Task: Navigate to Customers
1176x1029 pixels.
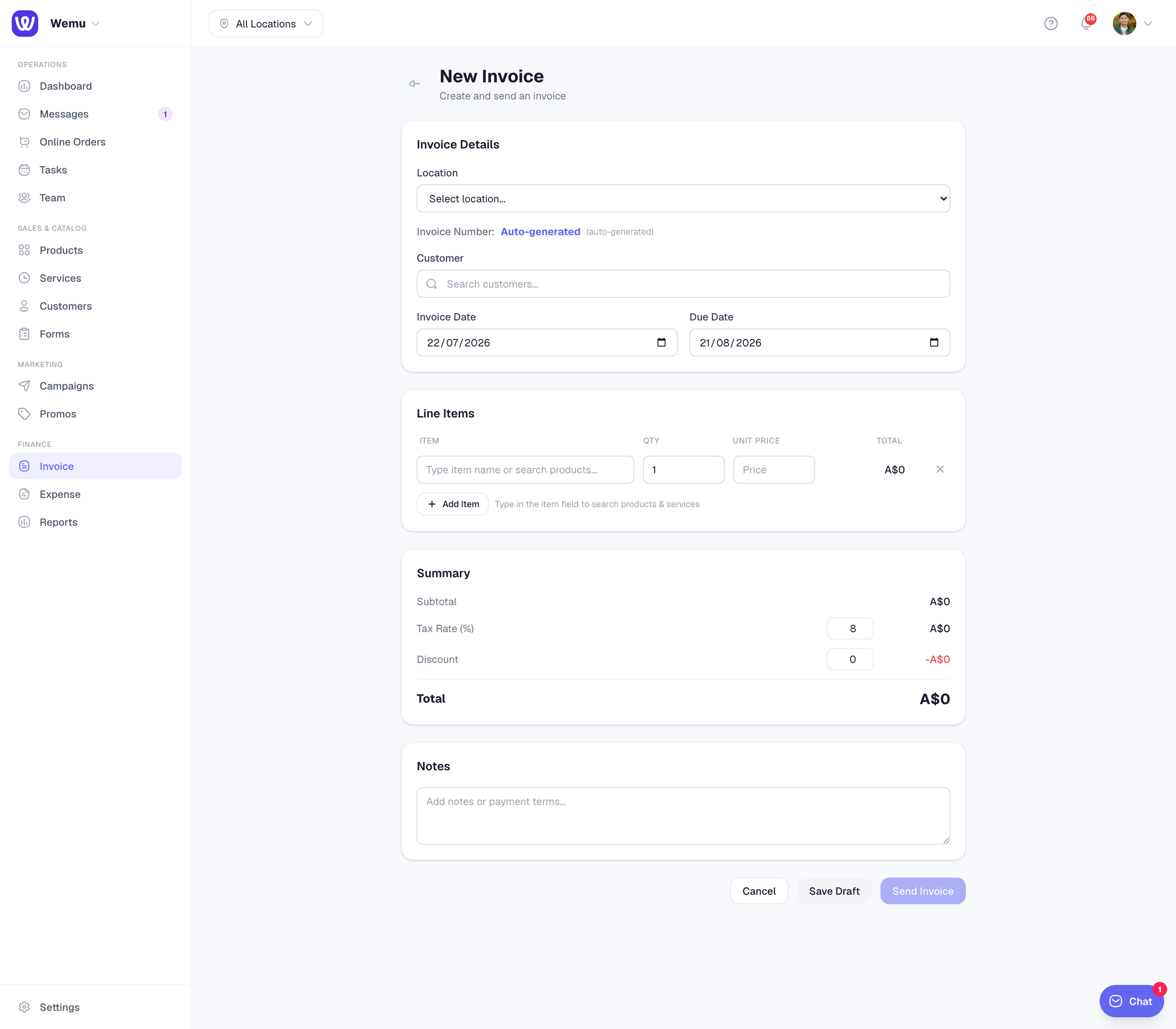Action: 96,306
